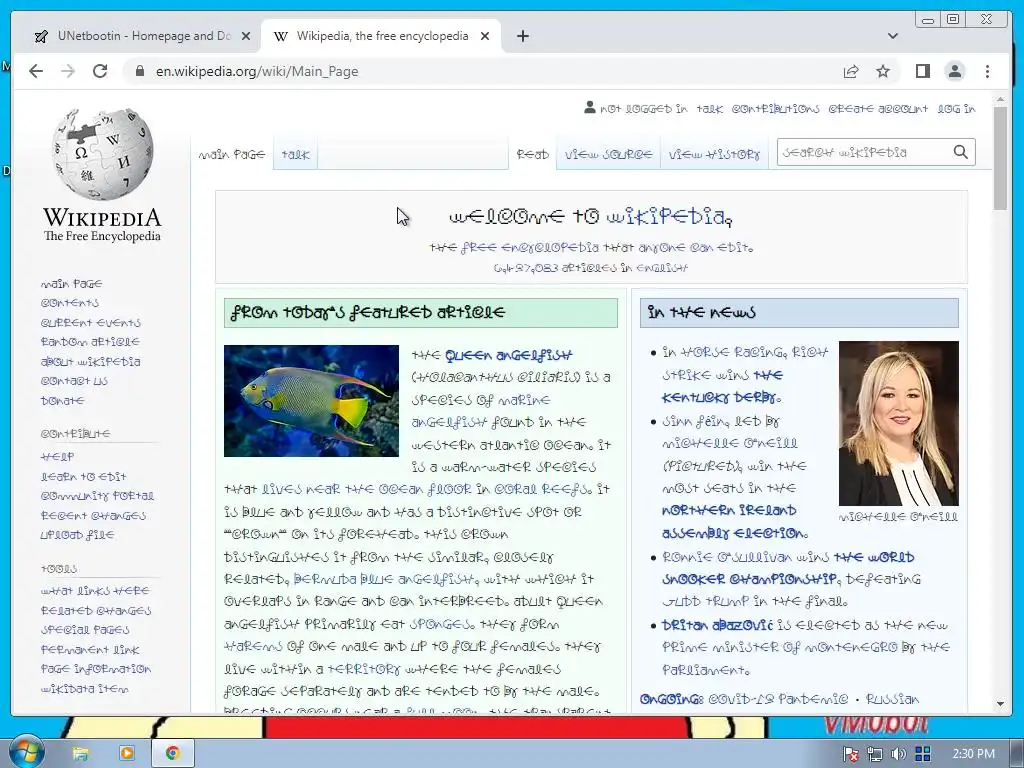Click the Main Page namespace tab
This screenshot has width=1024, height=768.
tap(231, 155)
